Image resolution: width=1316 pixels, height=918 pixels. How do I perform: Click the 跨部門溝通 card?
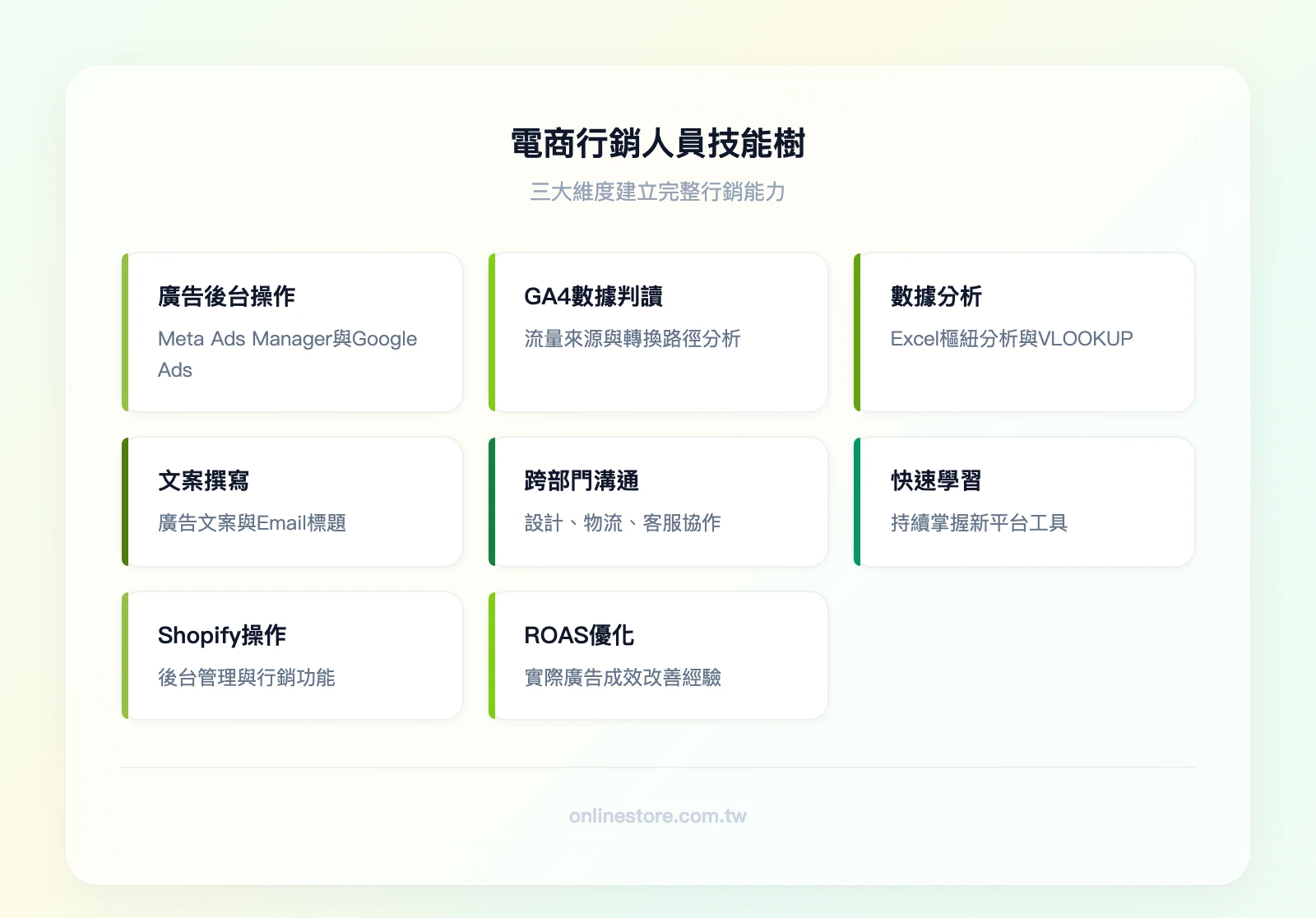(x=658, y=502)
